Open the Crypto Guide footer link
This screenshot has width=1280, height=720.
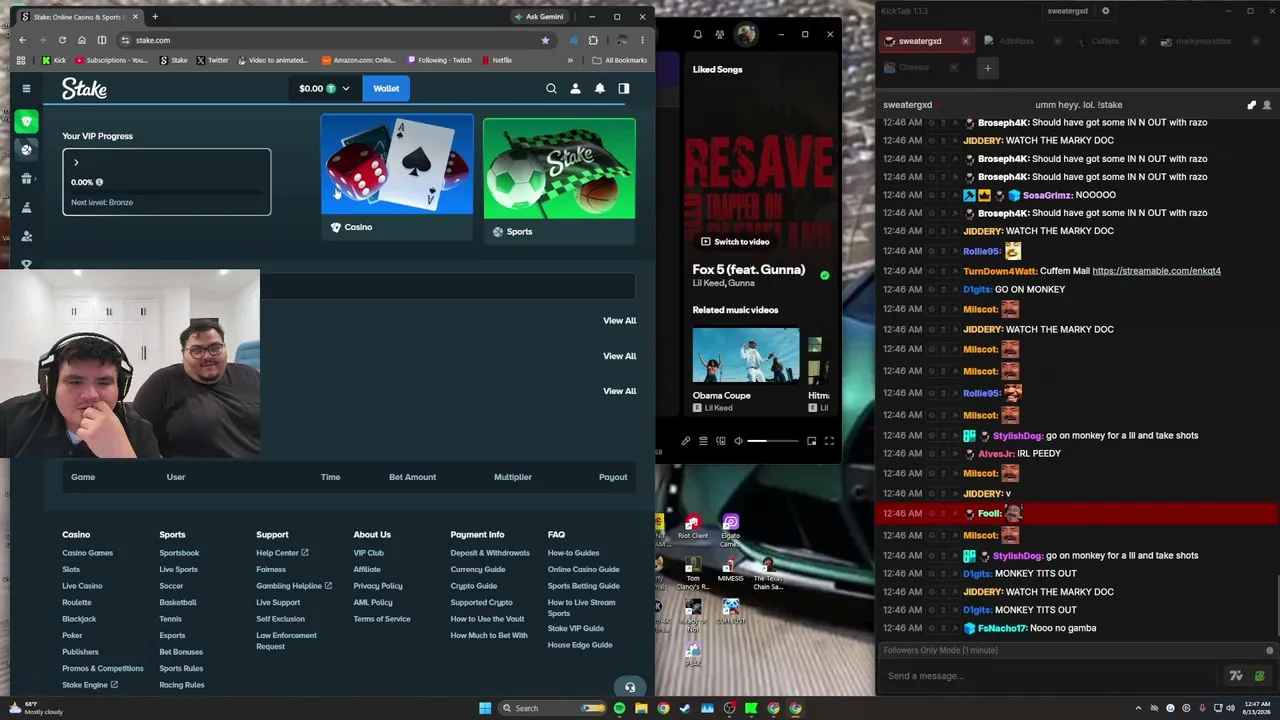tap(474, 586)
